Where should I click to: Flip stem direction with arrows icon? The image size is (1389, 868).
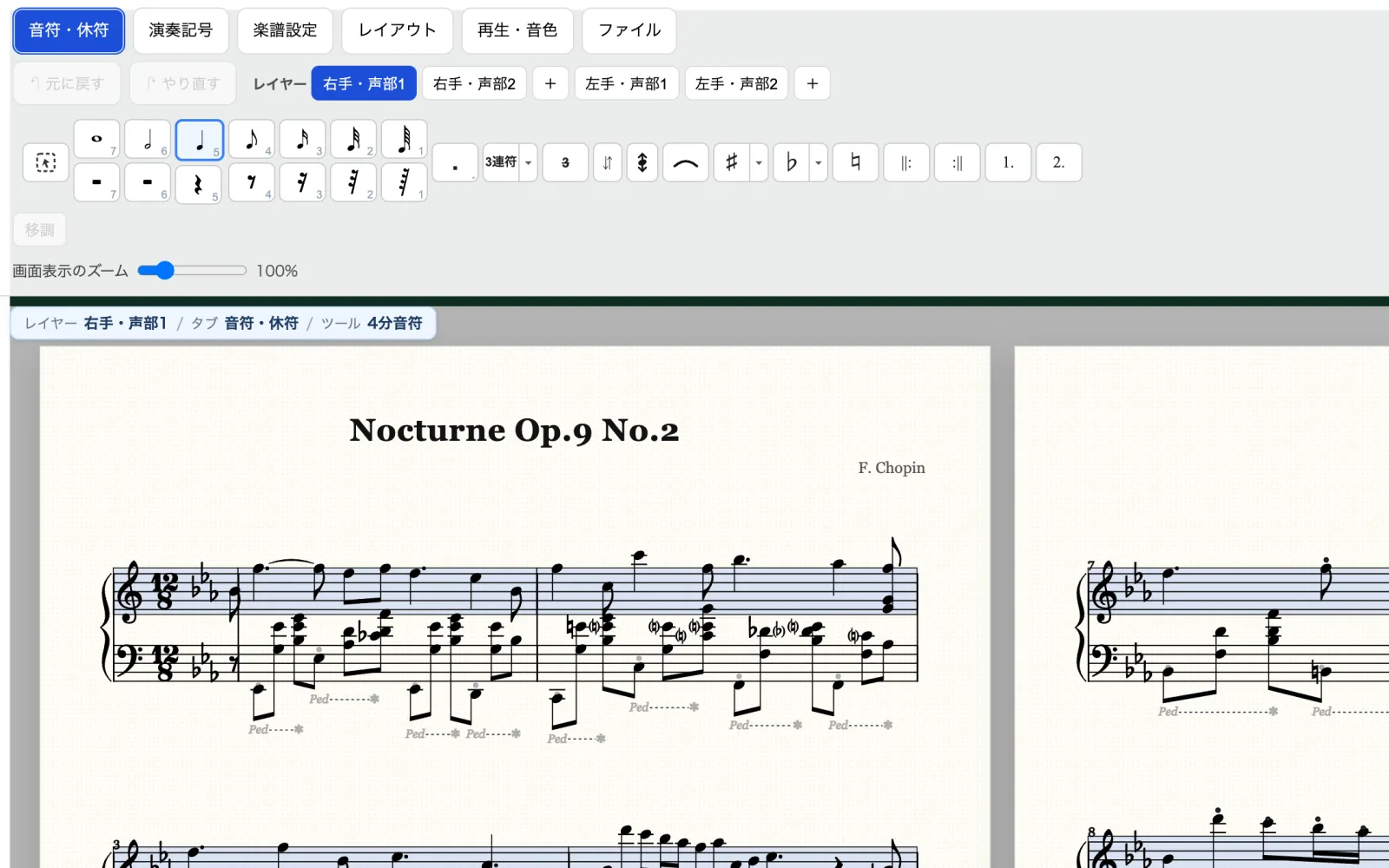coord(608,162)
